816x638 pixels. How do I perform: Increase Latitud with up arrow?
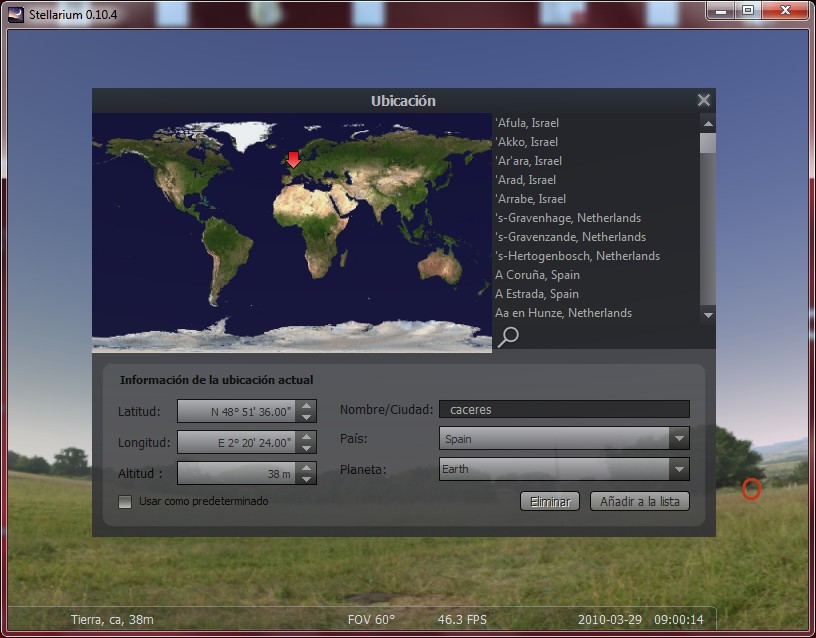click(x=307, y=405)
